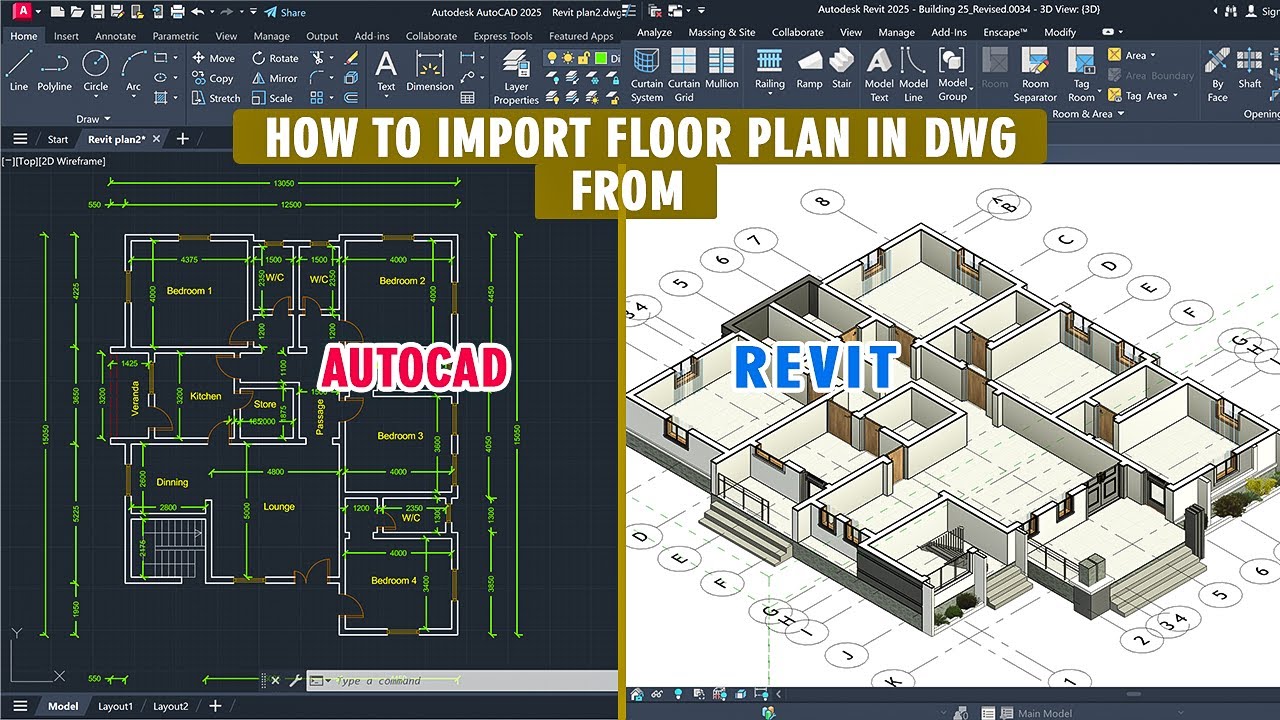1280x720 pixels.
Task: Select the Ramp tool in Revit
Action: point(809,70)
